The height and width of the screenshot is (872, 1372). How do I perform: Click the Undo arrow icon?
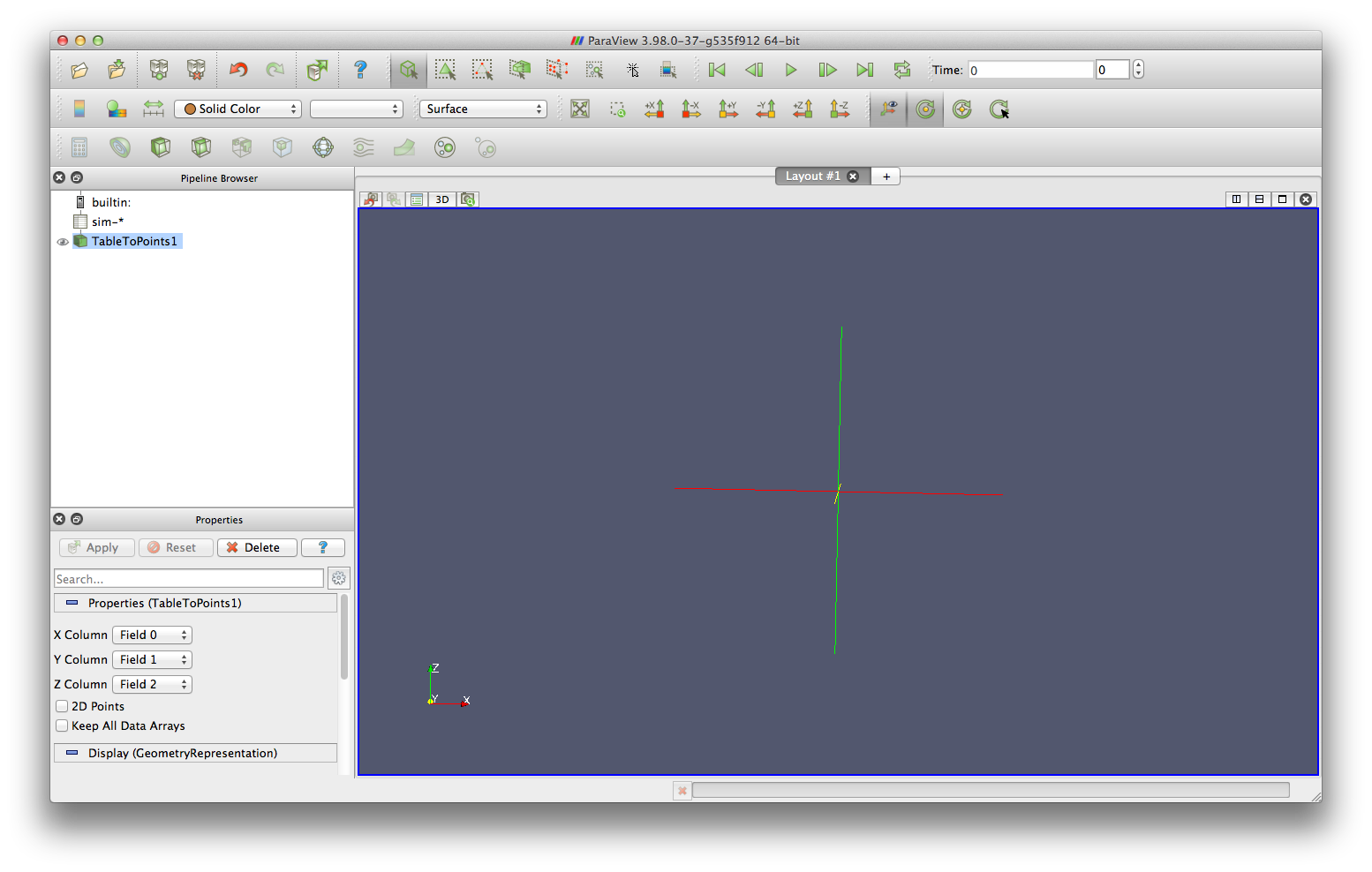(238, 70)
